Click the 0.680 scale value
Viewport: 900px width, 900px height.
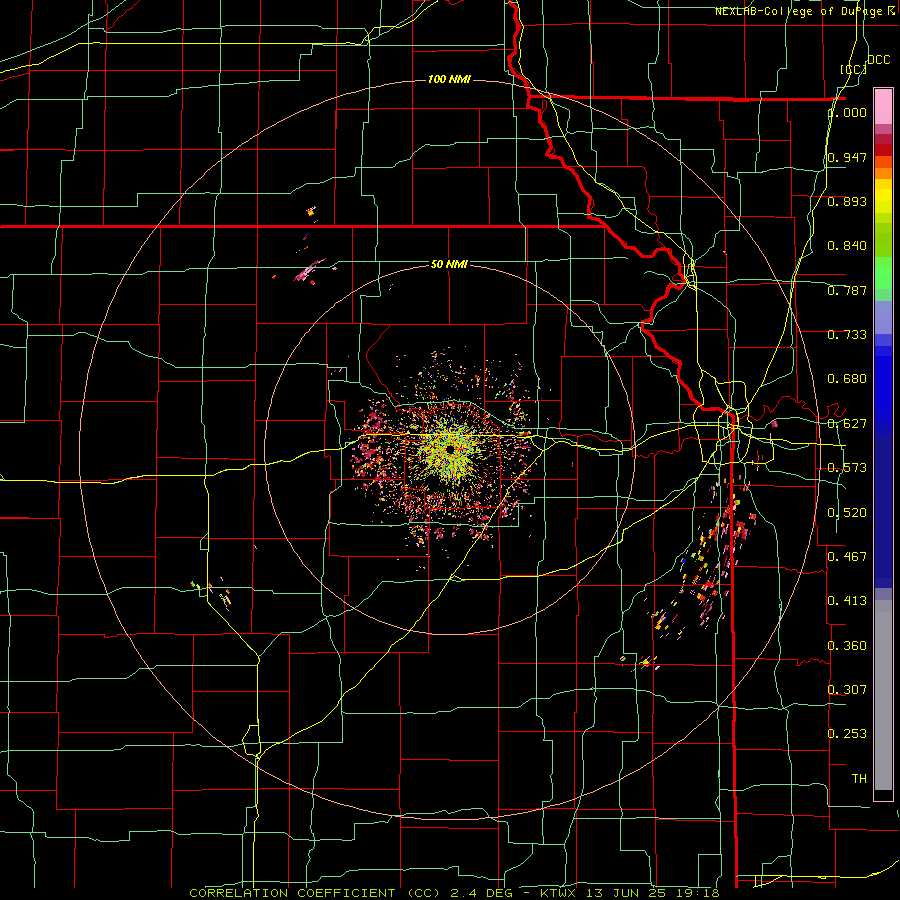point(847,379)
